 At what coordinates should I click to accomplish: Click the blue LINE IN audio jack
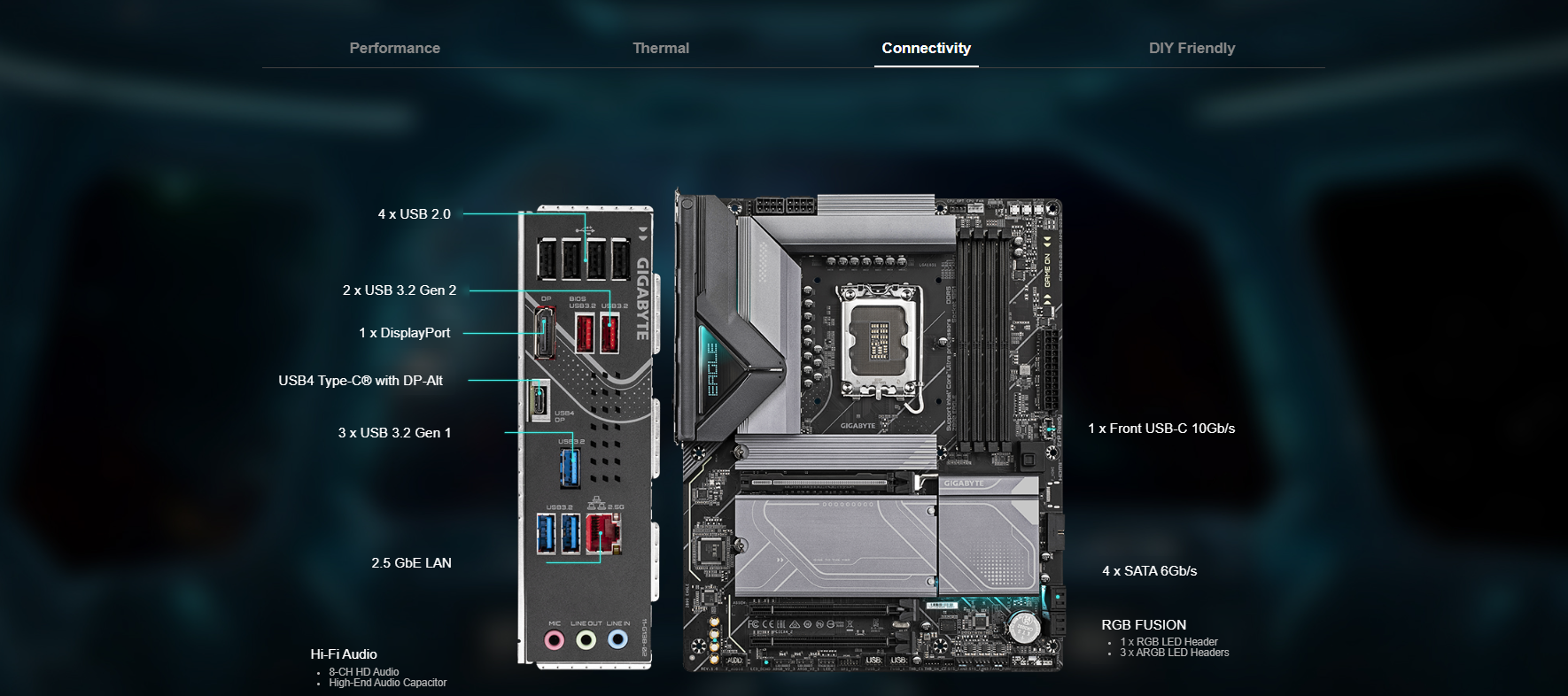[617, 639]
